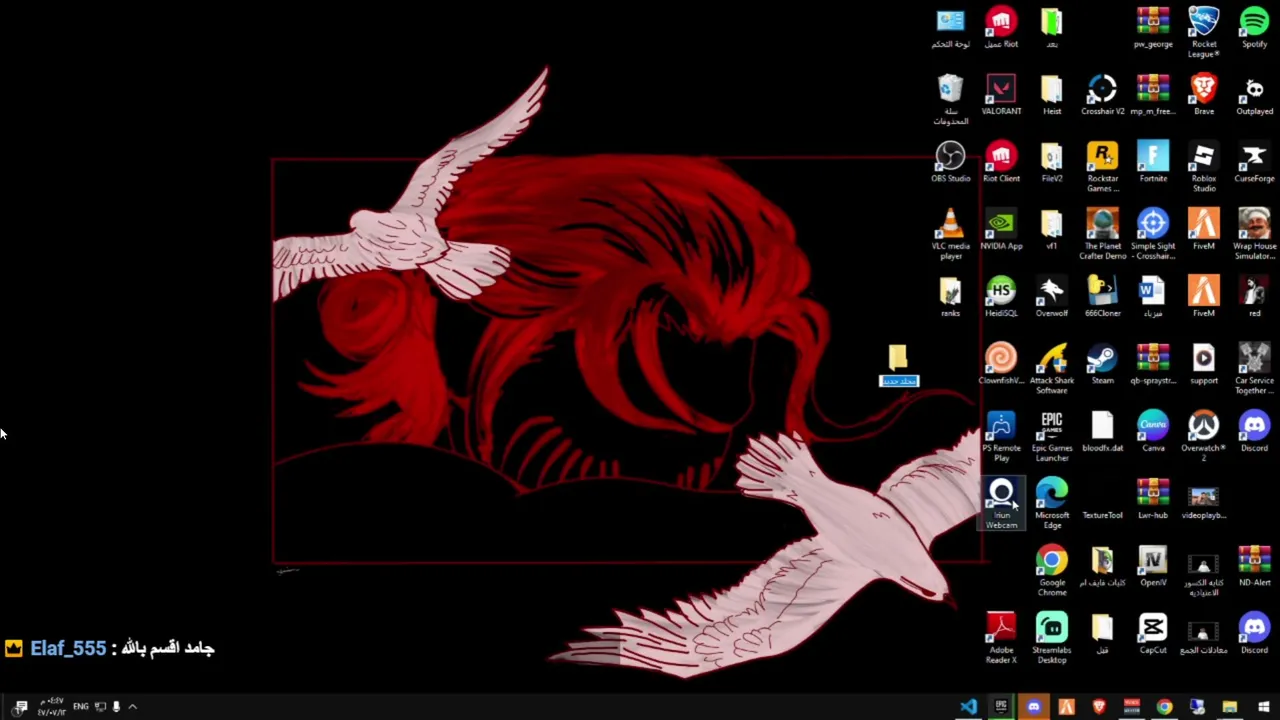Open the Recycle Bin icon

950,100
